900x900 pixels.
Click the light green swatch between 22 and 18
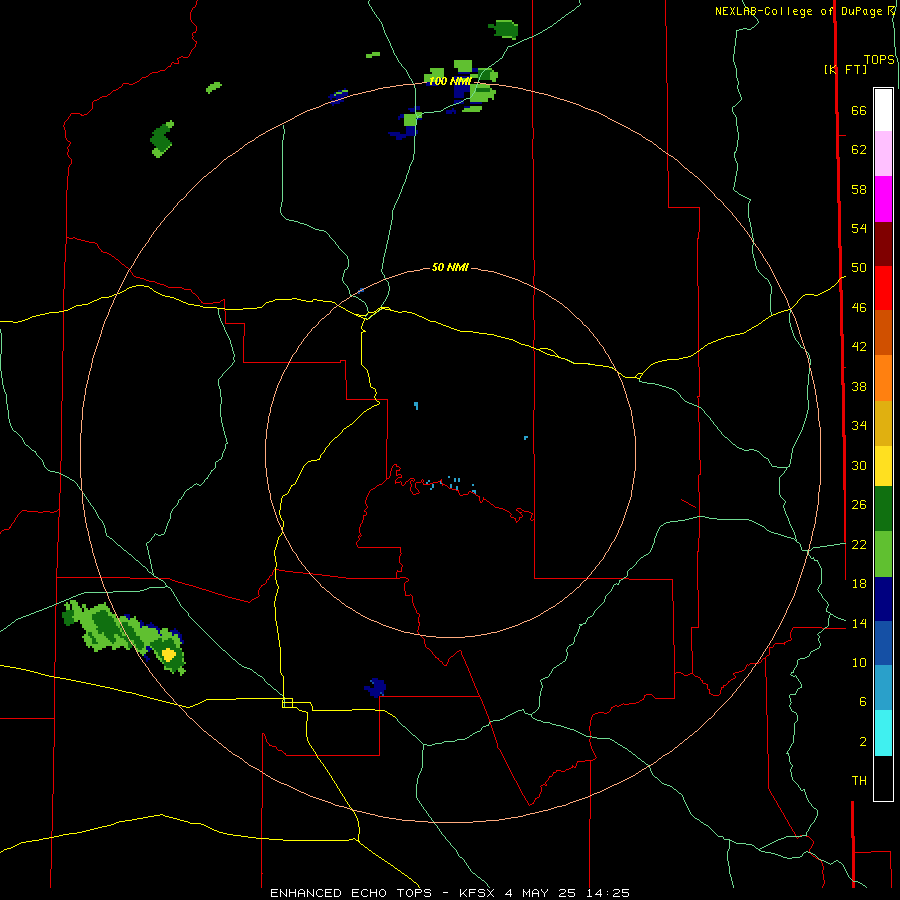[x=883, y=554]
